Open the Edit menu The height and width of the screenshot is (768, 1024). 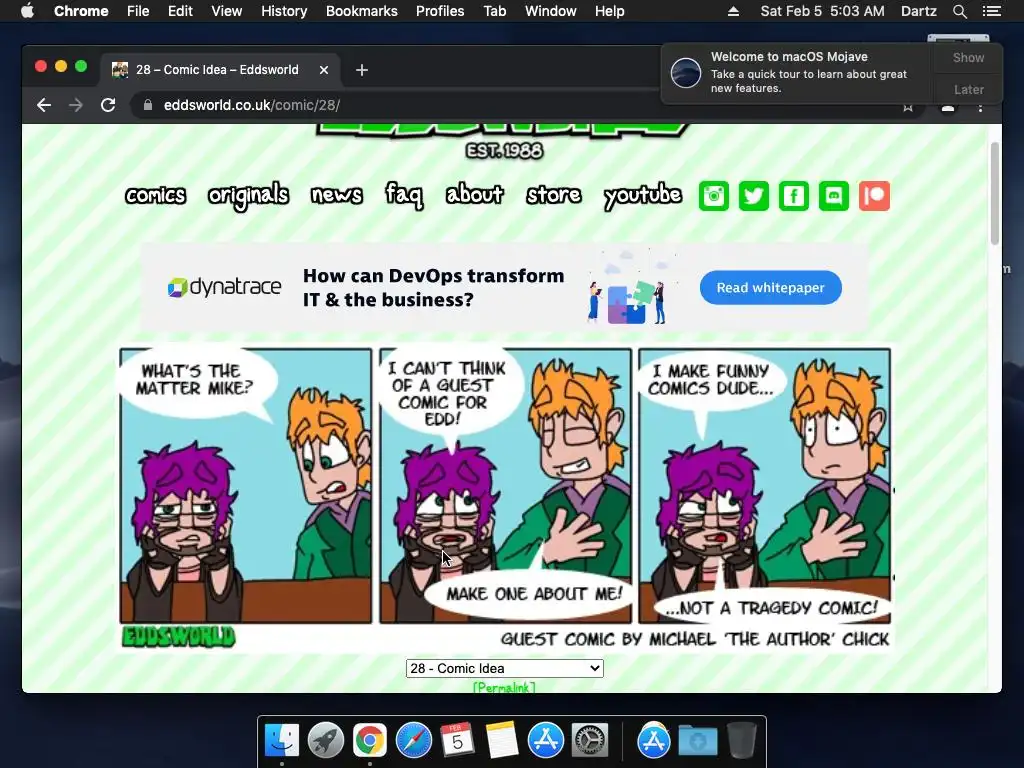tap(180, 11)
